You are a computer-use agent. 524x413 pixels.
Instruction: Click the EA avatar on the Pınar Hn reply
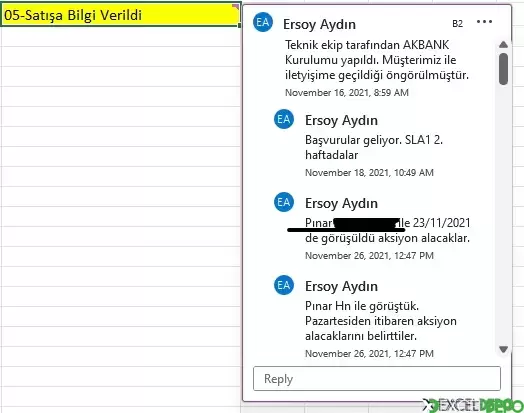284,285
